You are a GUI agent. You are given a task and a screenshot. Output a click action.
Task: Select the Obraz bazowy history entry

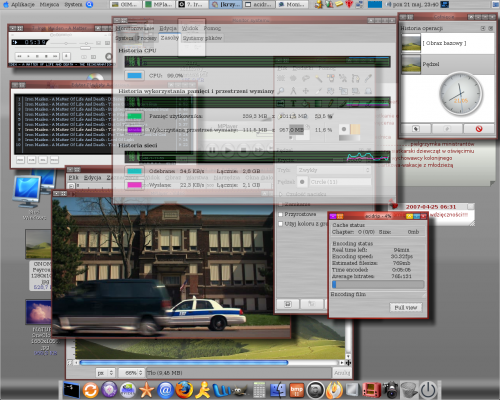[x=447, y=43]
